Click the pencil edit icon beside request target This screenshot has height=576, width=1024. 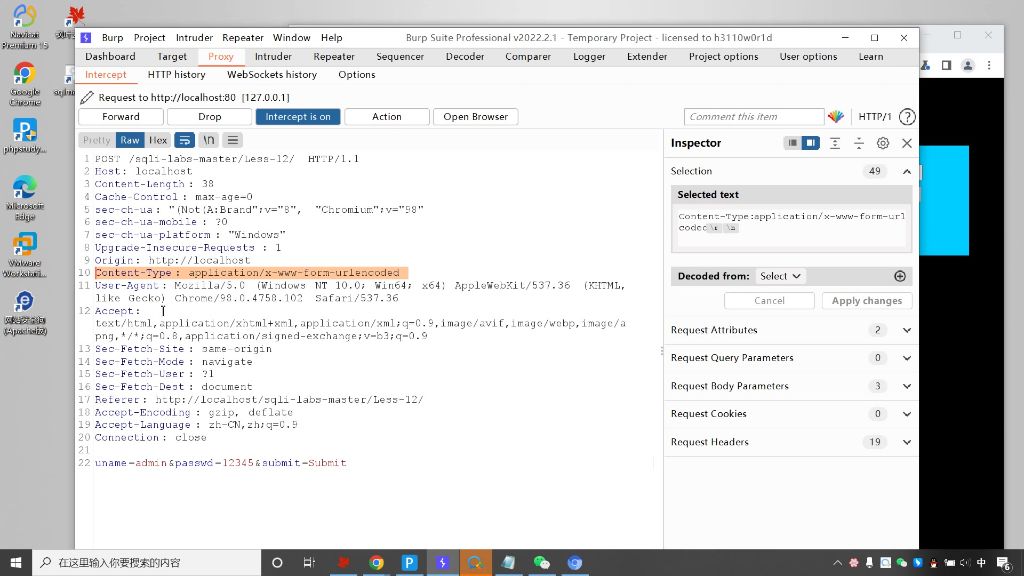click(87, 97)
